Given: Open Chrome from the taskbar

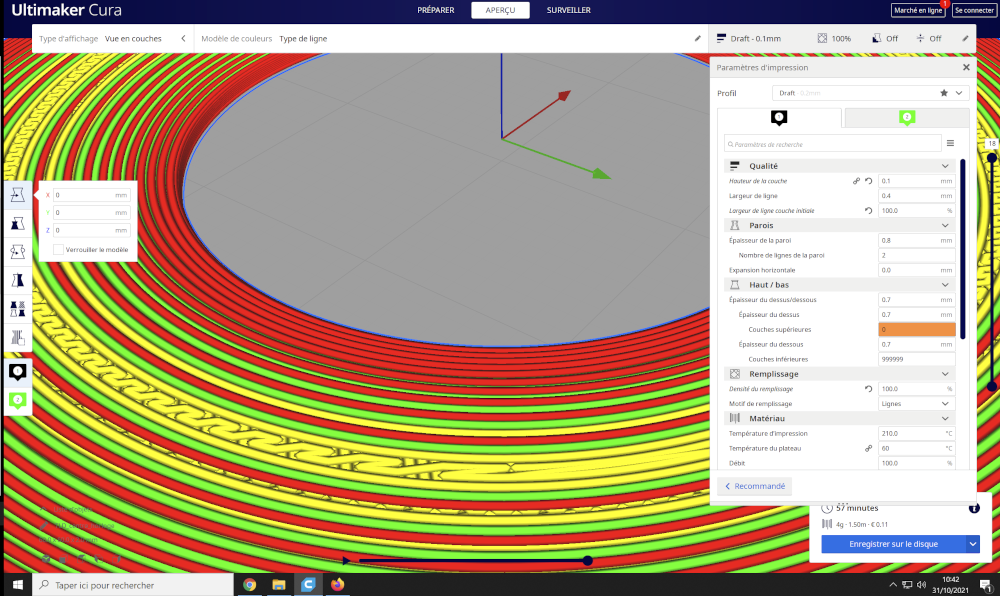Looking at the screenshot, I should [249, 585].
